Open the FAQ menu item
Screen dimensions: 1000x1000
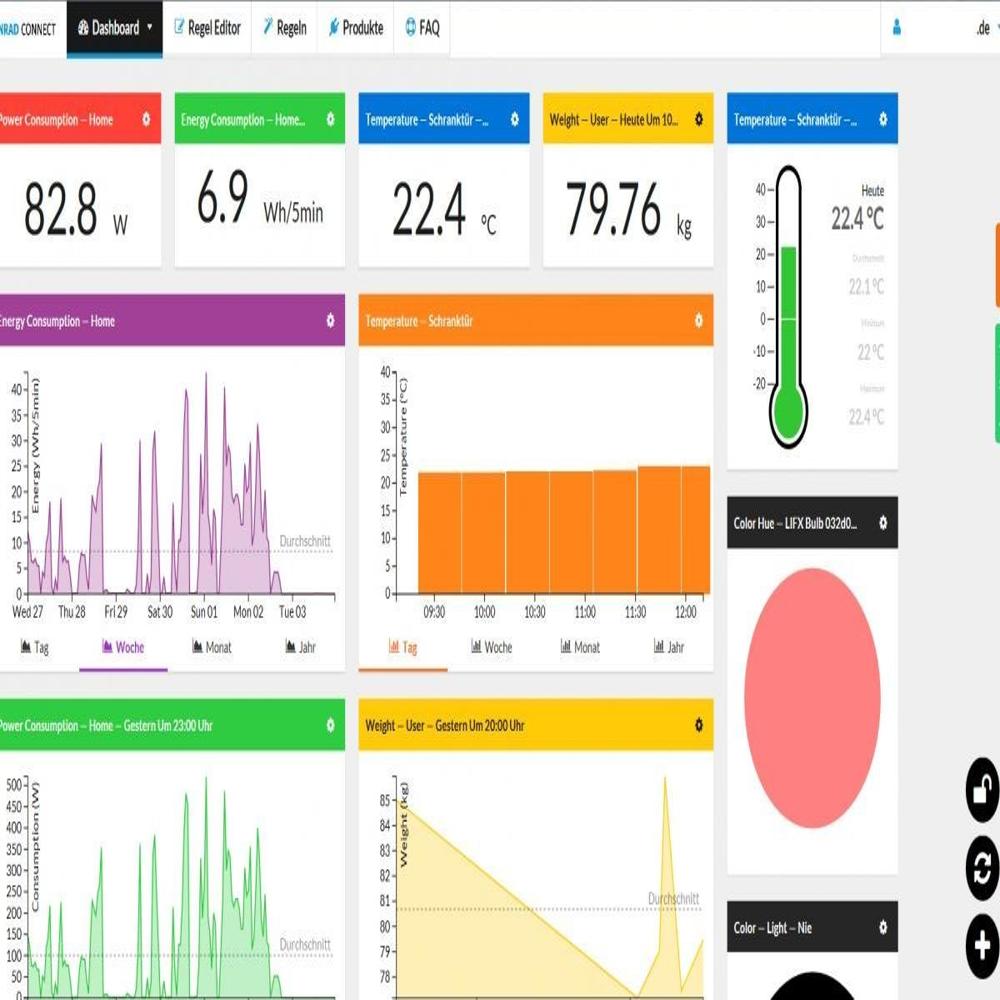coord(422,28)
